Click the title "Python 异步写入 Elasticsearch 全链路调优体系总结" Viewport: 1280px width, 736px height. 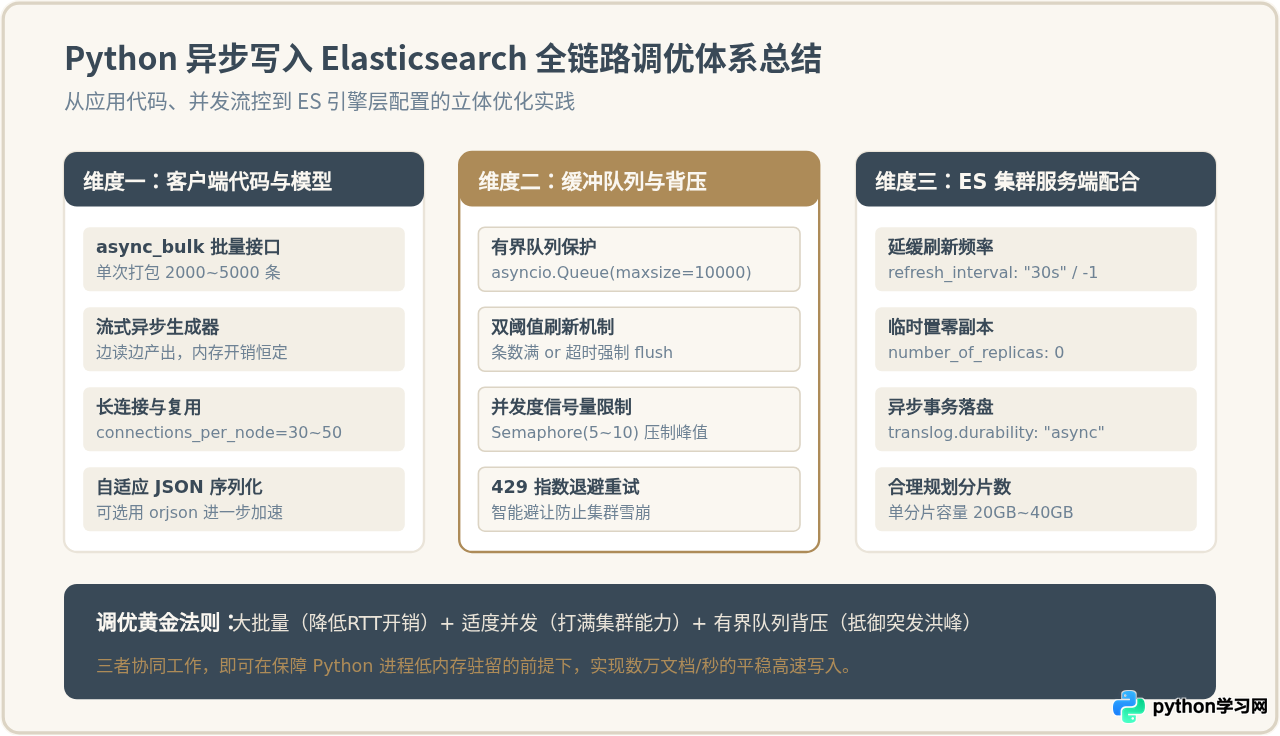443,59
